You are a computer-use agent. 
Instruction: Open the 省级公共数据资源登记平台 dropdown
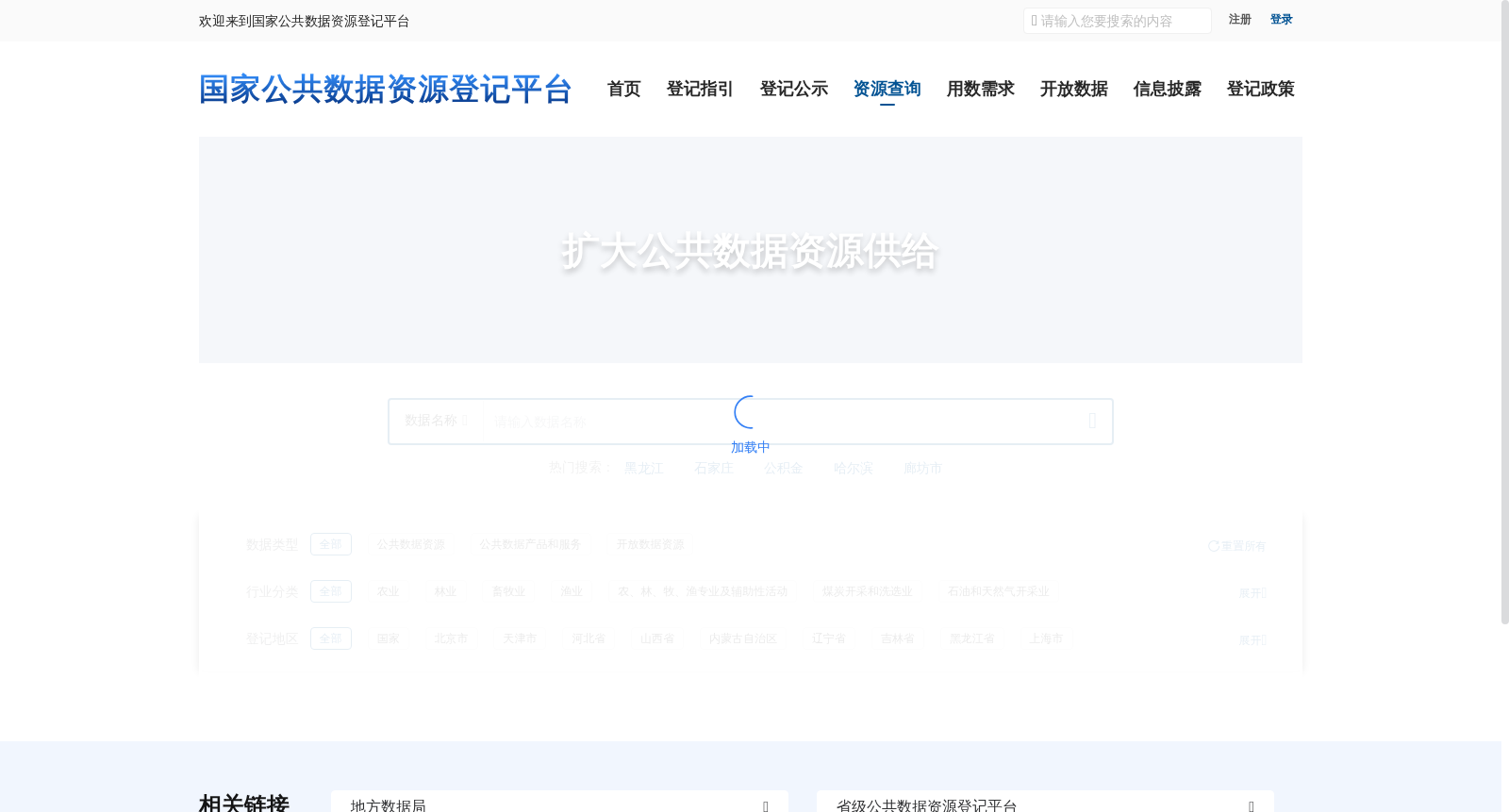pyautogui.click(x=1045, y=803)
